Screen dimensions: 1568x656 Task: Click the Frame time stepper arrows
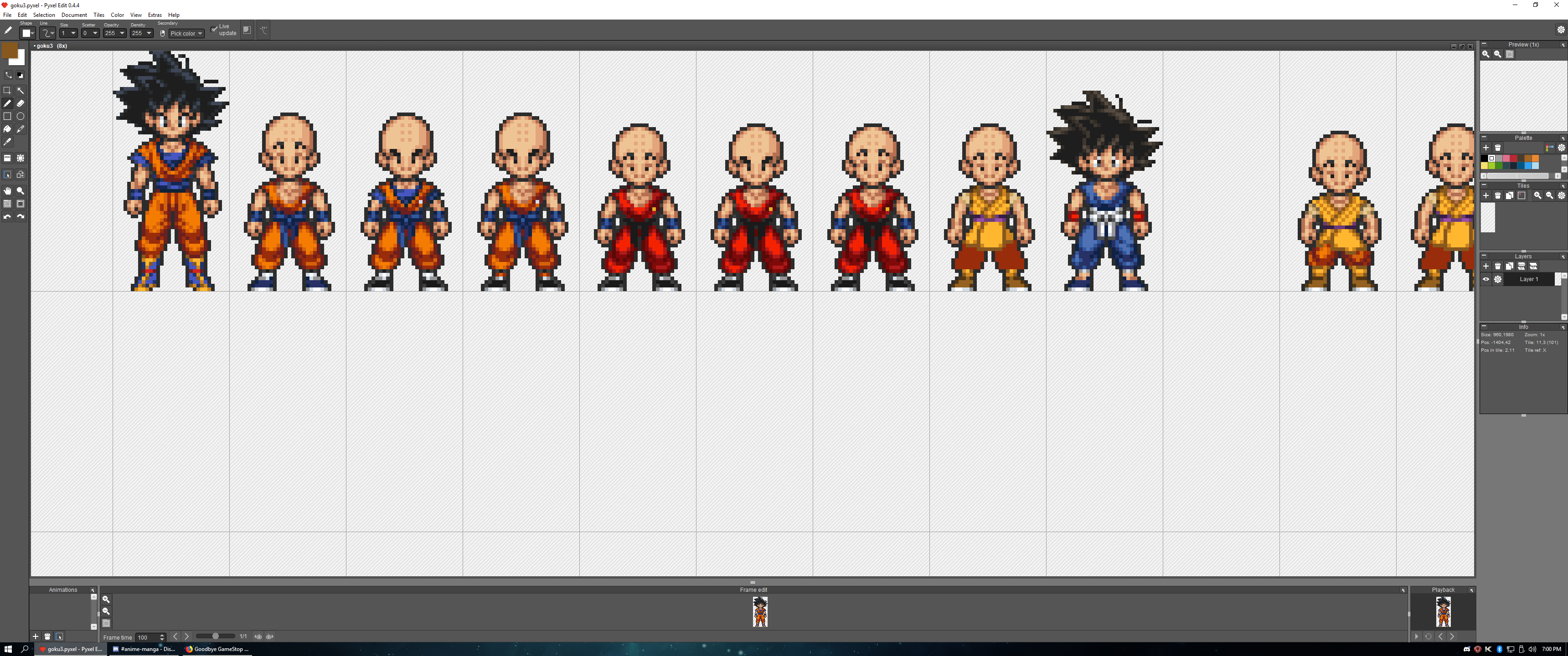[x=162, y=637]
